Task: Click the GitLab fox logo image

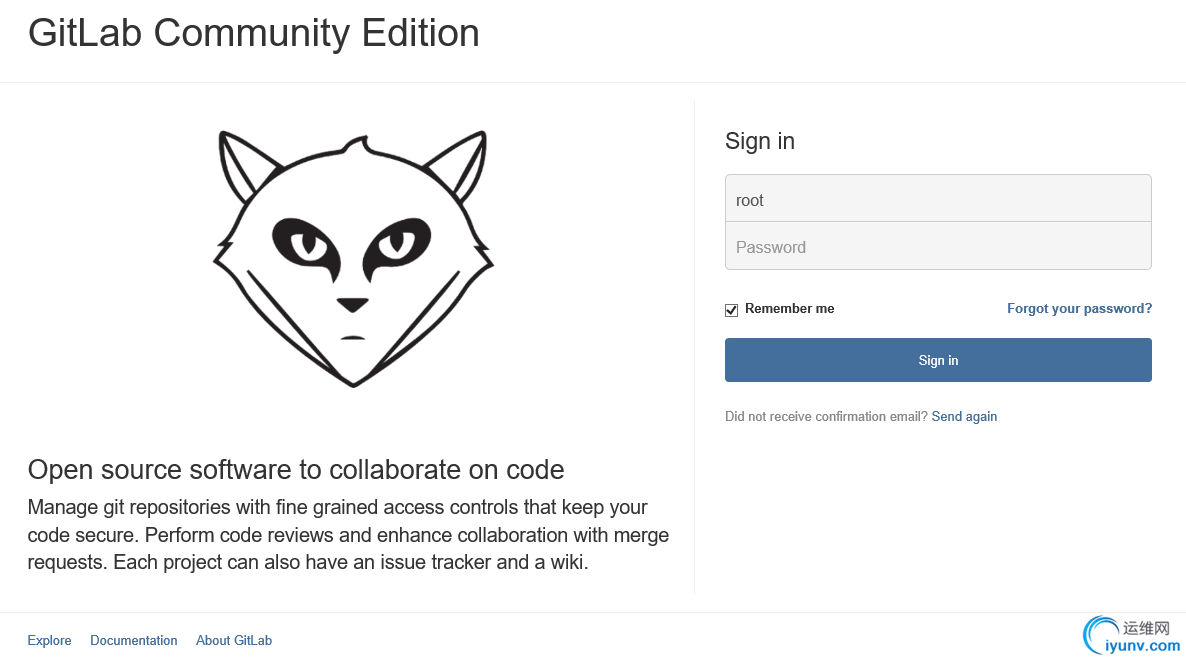Action: pos(353,258)
